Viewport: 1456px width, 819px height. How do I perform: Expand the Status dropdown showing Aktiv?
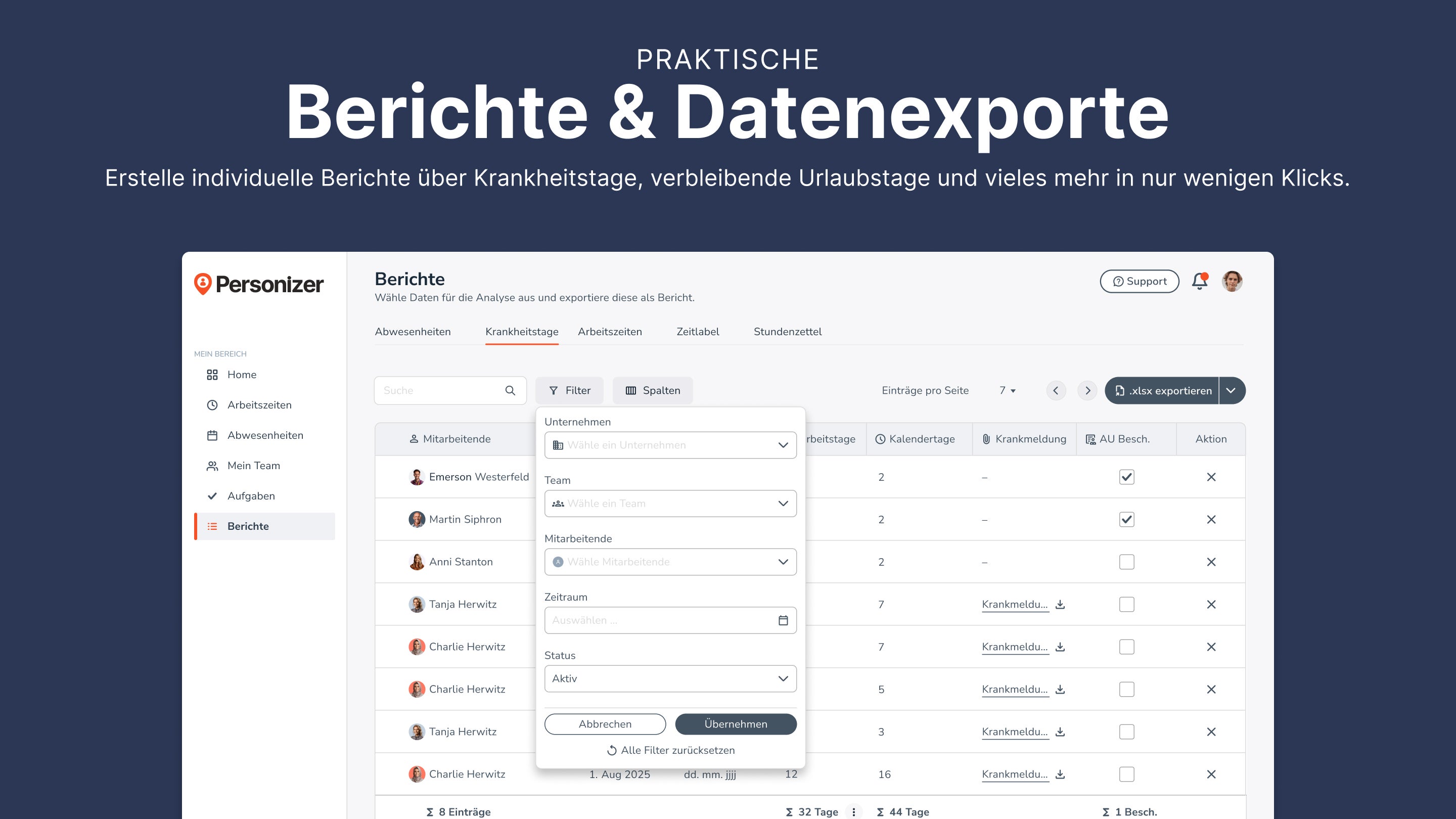tap(670, 678)
